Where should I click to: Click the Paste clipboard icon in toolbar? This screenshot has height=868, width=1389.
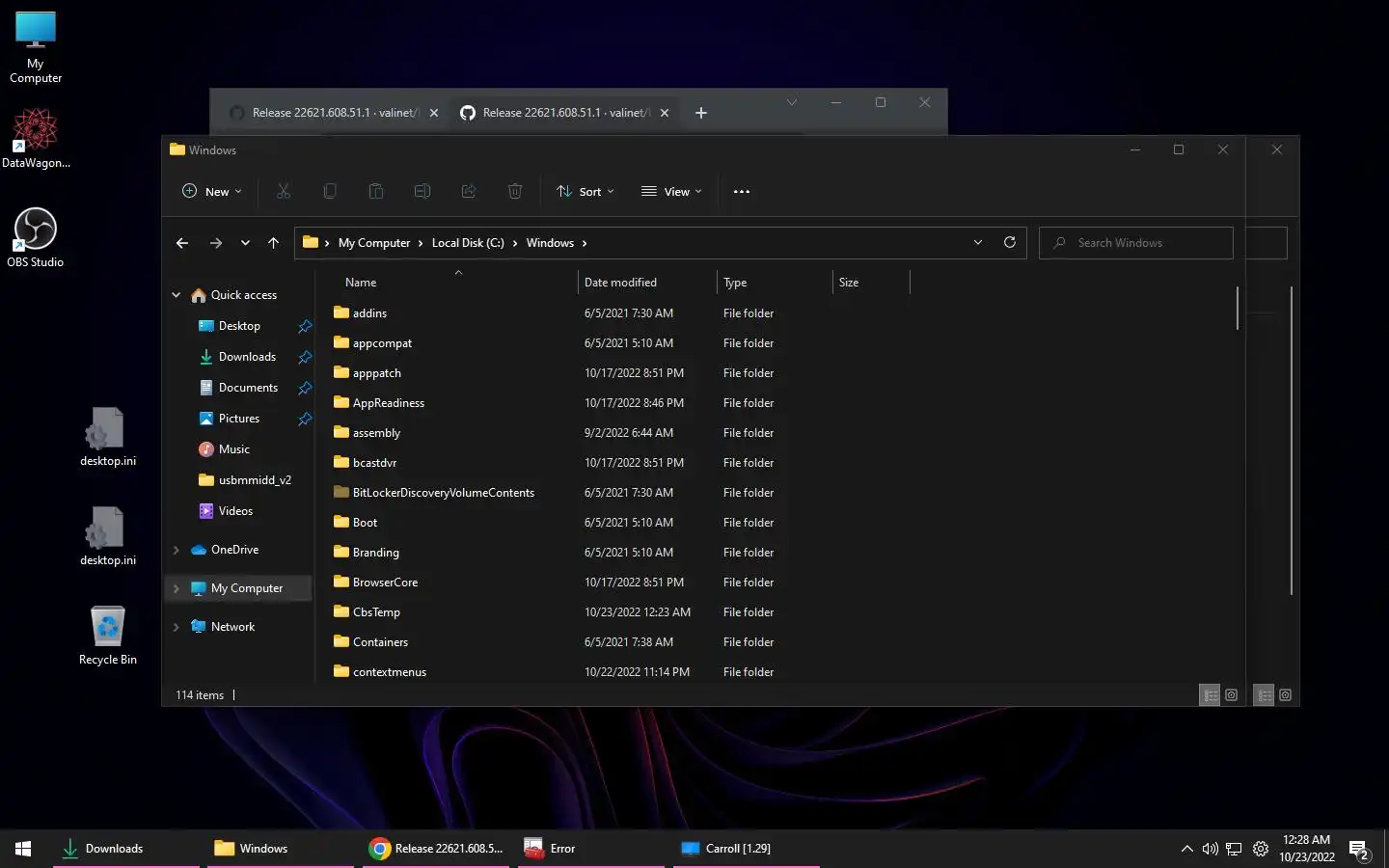[x=376, y=191]
